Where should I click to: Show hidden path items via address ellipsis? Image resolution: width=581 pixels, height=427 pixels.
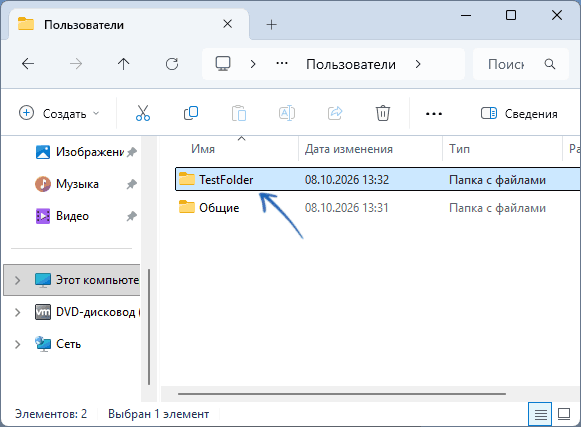pos(282,64)
